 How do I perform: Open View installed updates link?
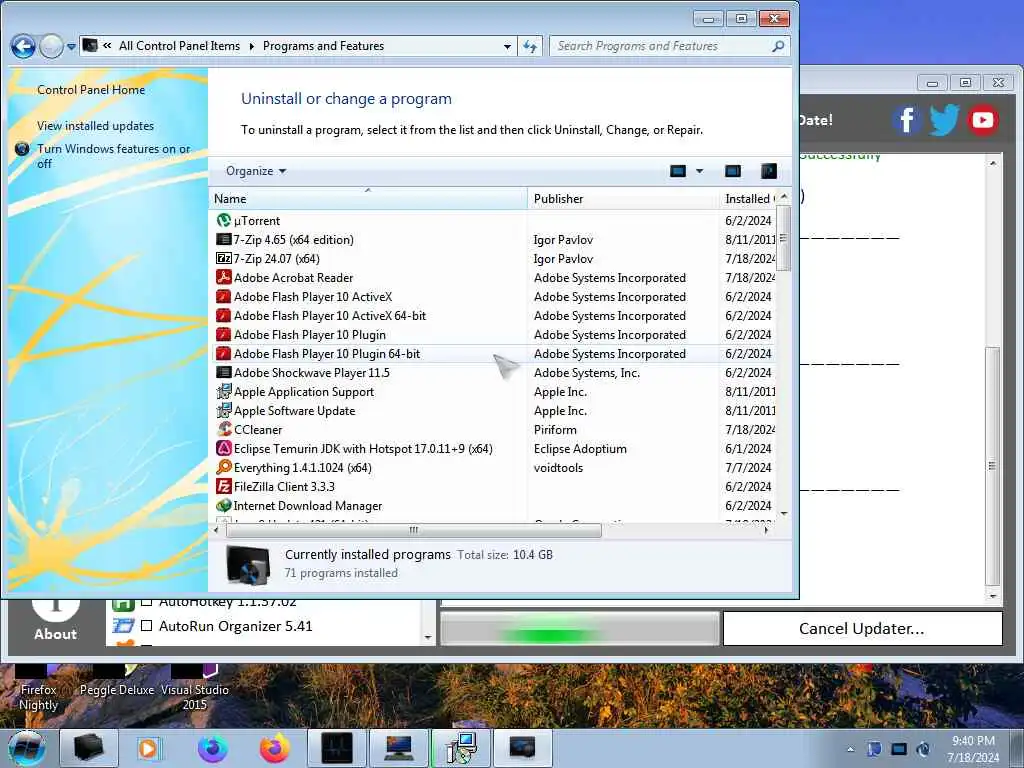click(x=95, y=126)
